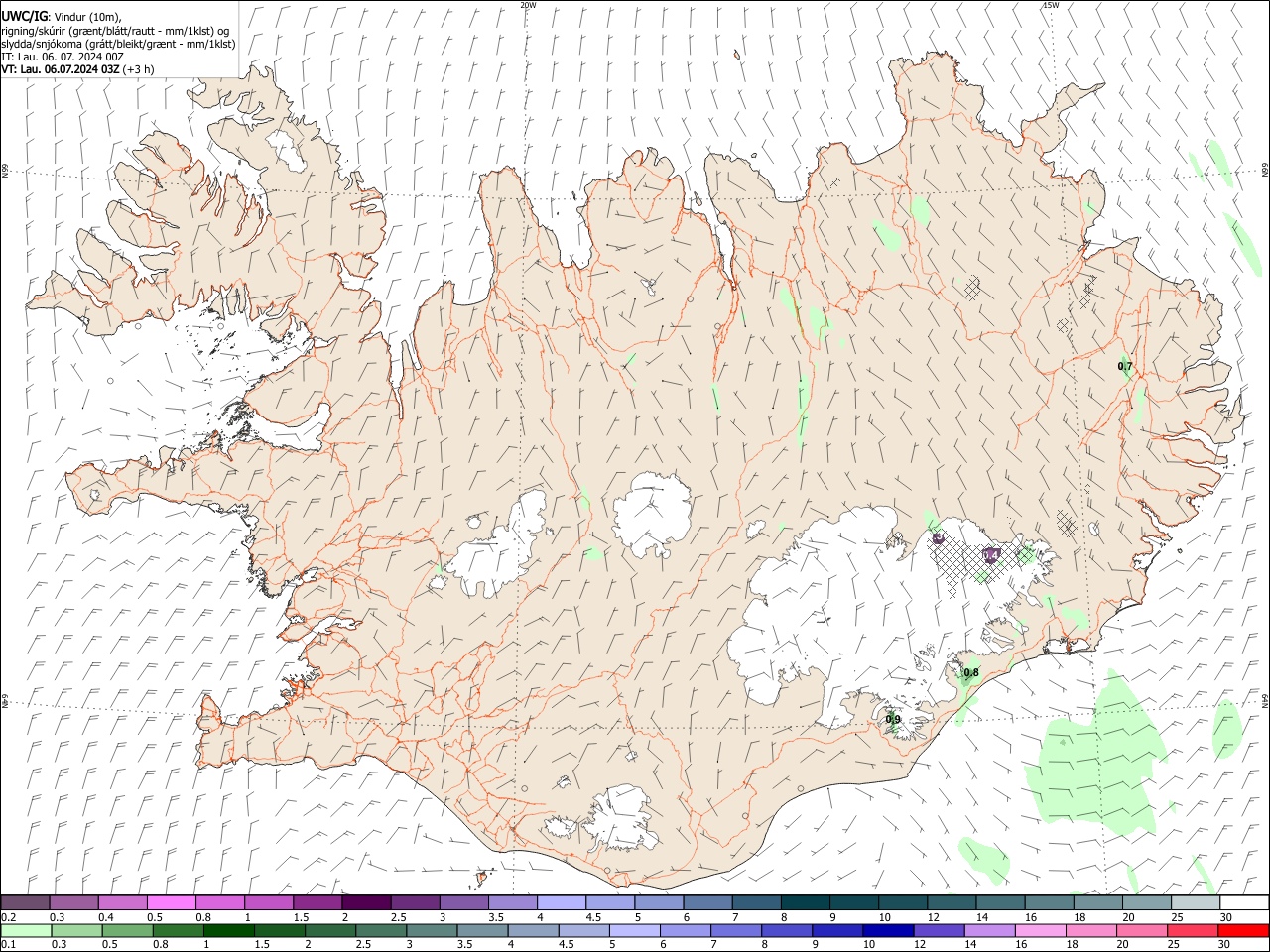Click the '0.8' precipitation value on the map

(x=971, y=673)
